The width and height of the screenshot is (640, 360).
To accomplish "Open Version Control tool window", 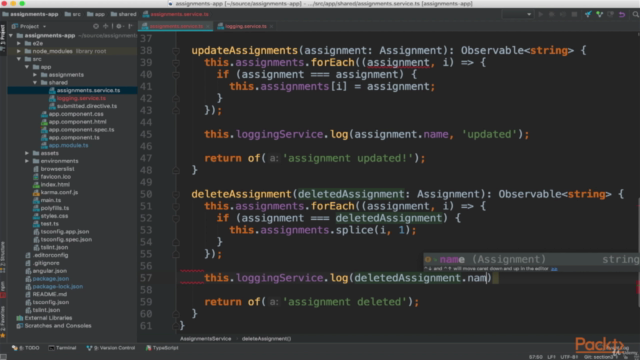I will click(111, 348).
